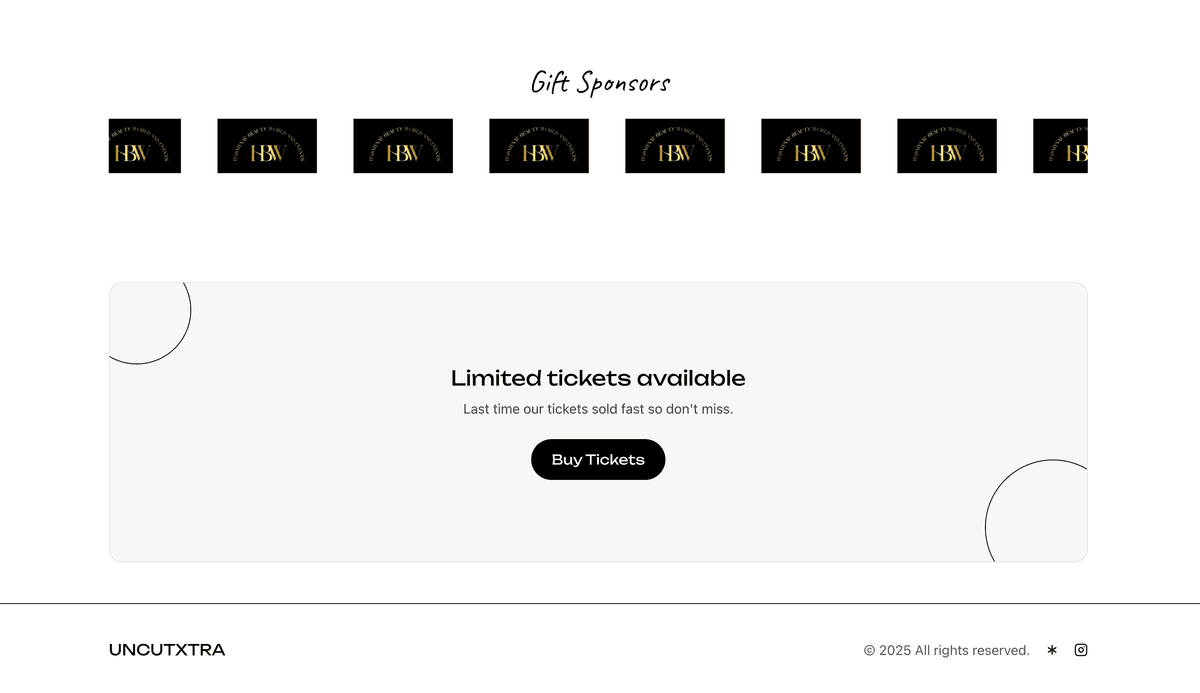Click the Buy Tickets button
The width and height of the screenshot is (1200, 693).
[598, 460]
